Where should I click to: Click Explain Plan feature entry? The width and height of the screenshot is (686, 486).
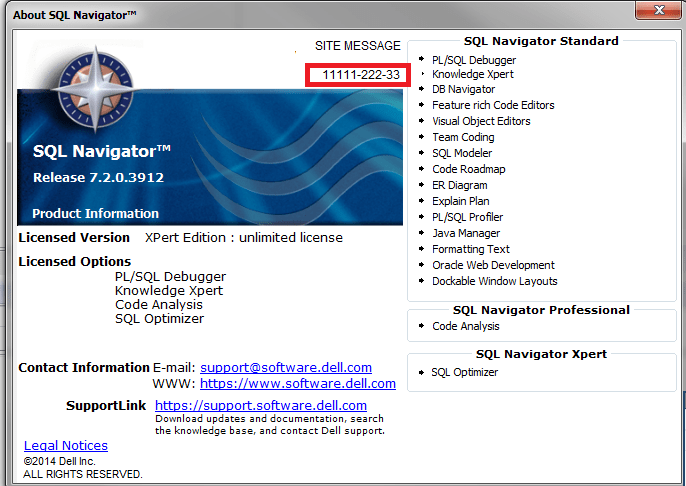461,201
